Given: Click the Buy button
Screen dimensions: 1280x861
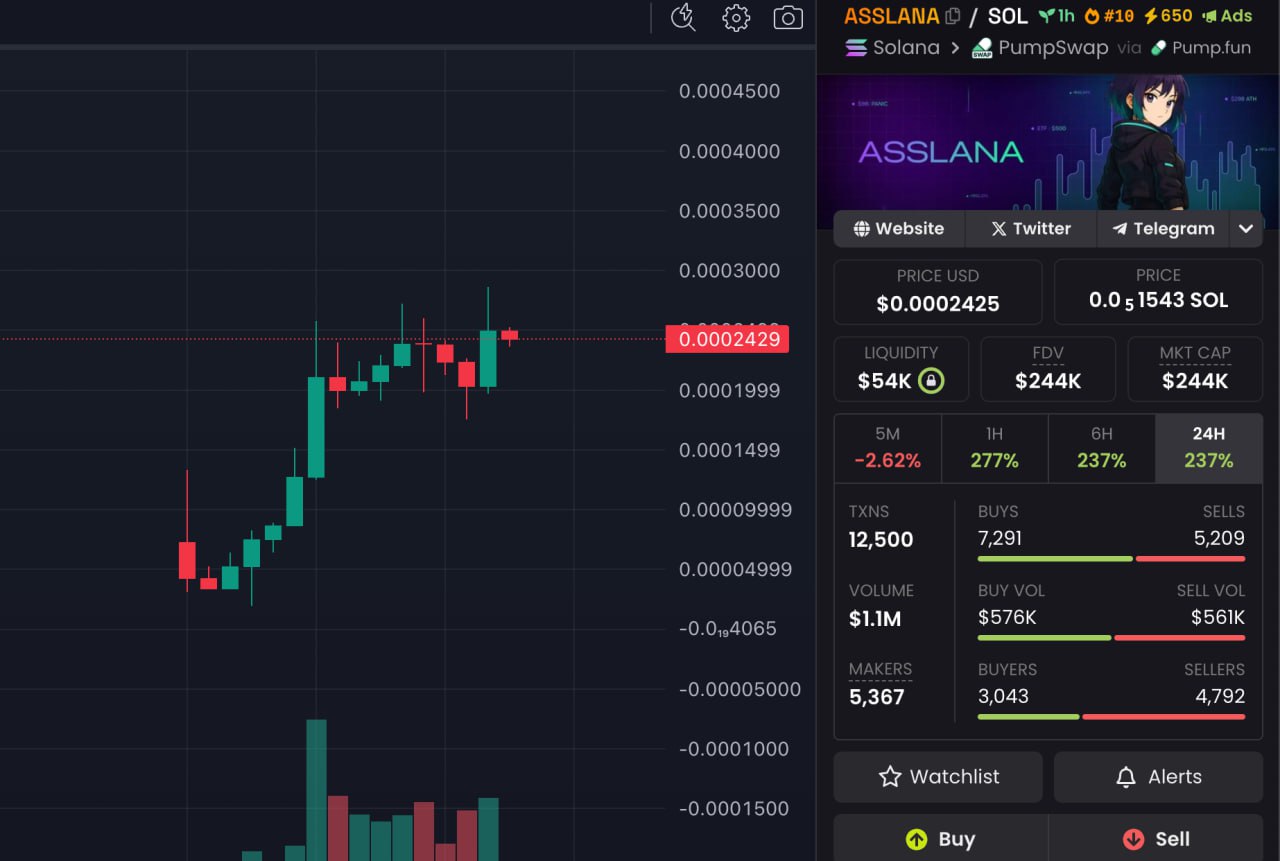Looking at the screenshot, I should 940,838.
